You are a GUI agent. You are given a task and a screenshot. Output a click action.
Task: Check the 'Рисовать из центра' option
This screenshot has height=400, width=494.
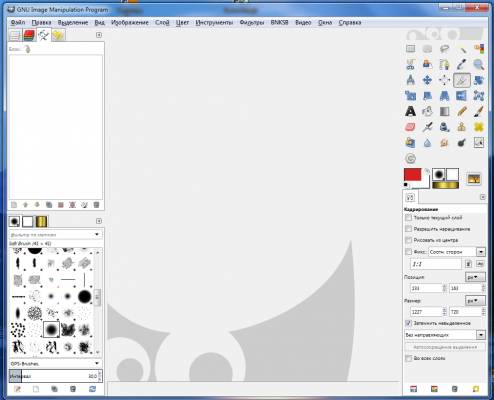[x=408, y=240]
